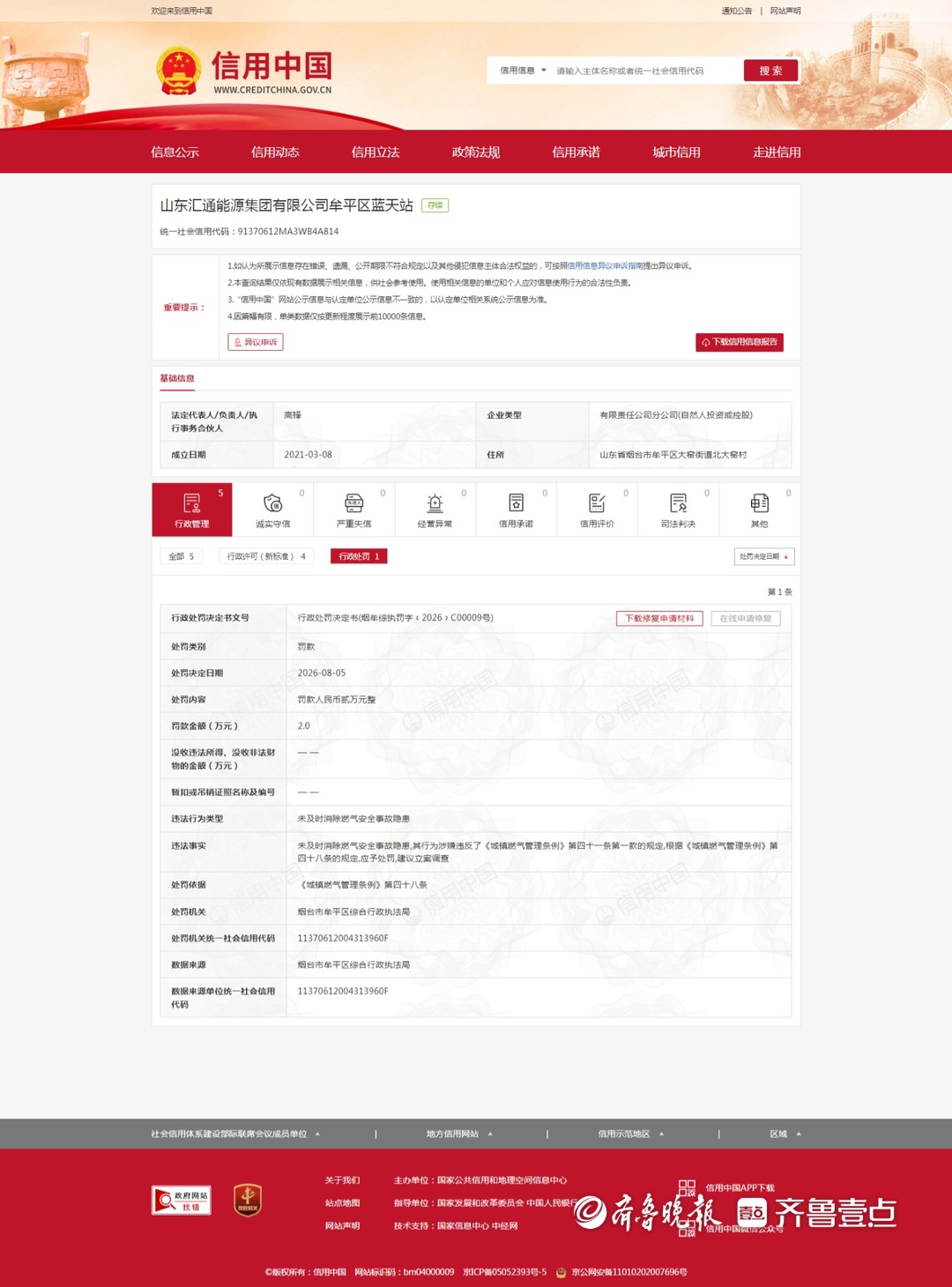The width and height of the screenshot is (952, 1287).
Task: Click the 罚款金额 value 2.0
Action: tap(304, 725)
